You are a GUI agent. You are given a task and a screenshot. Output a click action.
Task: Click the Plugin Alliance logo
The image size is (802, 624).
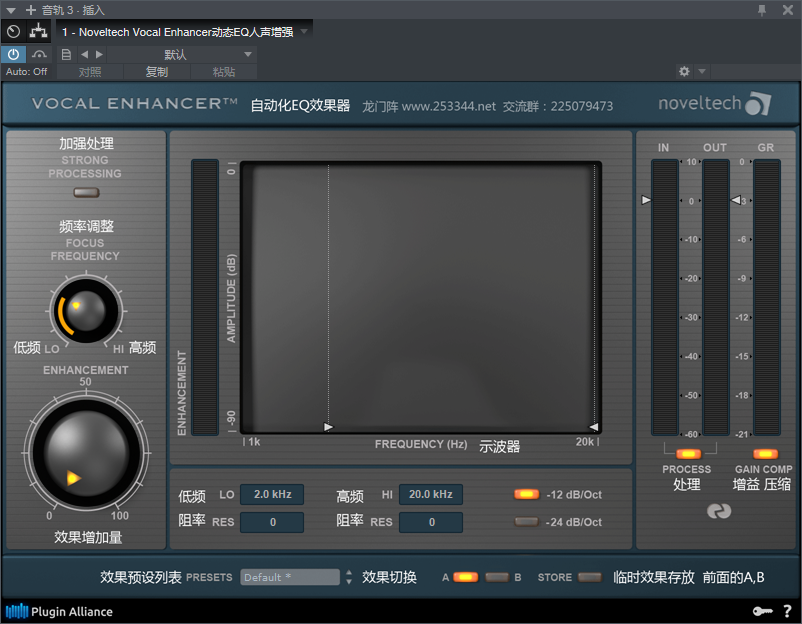coord(59,611)
